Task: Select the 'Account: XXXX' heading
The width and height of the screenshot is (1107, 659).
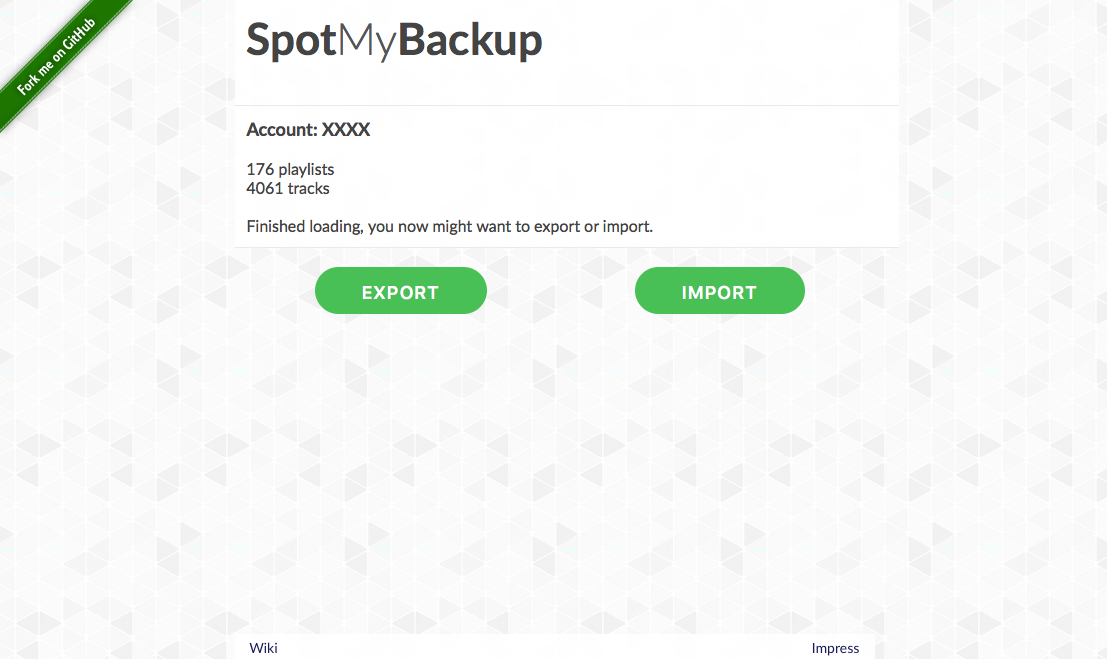Action: coord(308,129)
